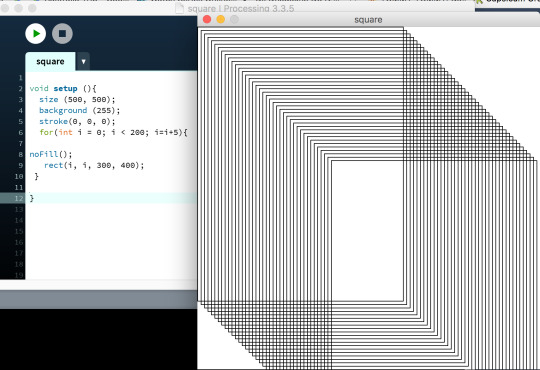Place cursor on the stroke(0, 0, 0) line
The height and width of the screenshot is (370, 540).
[77, 122]
